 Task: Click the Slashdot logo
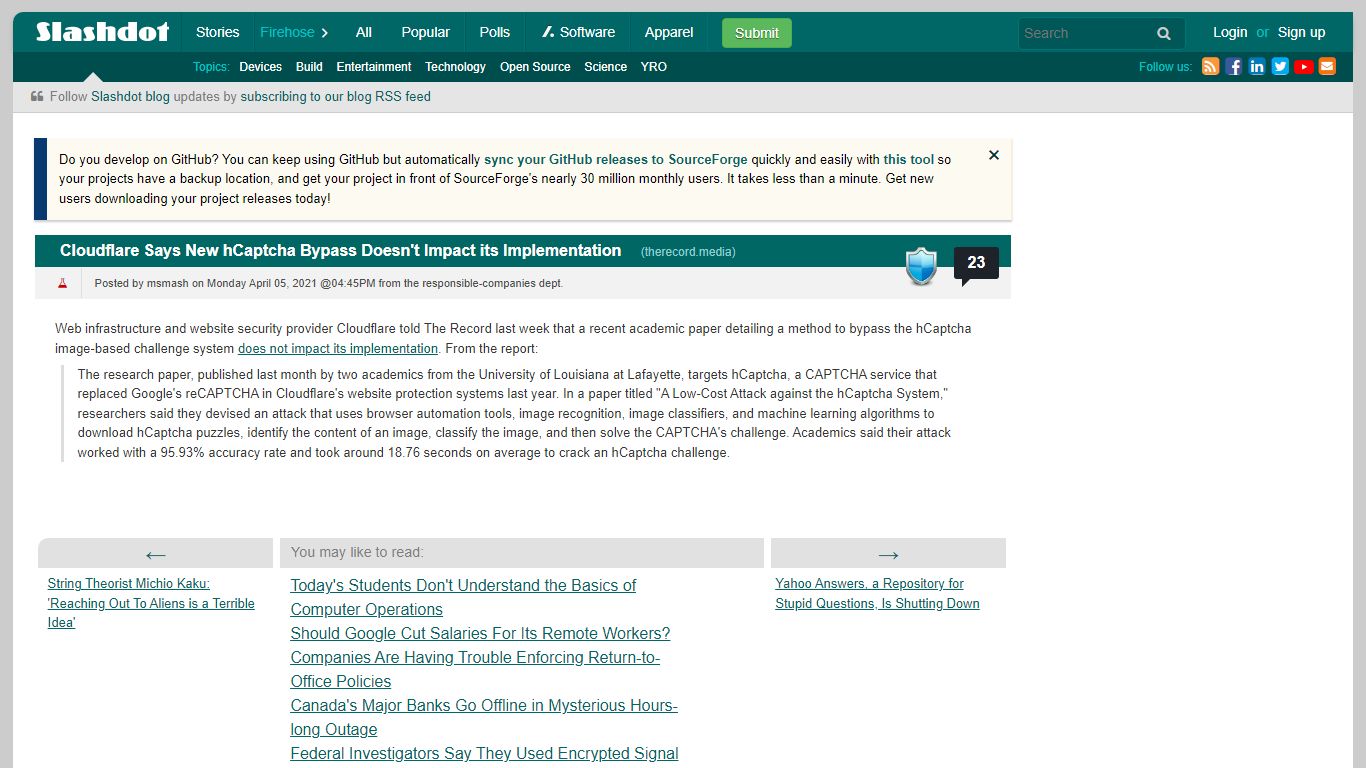tap(102, 32)
